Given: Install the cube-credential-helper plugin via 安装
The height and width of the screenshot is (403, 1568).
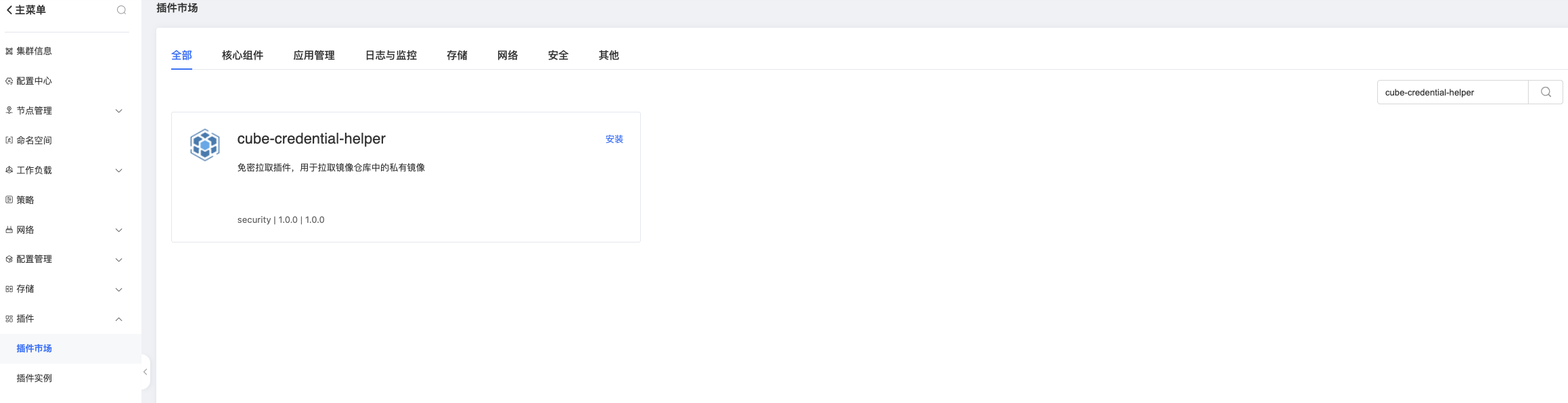Looking at the screenshot, I should 614,139.
